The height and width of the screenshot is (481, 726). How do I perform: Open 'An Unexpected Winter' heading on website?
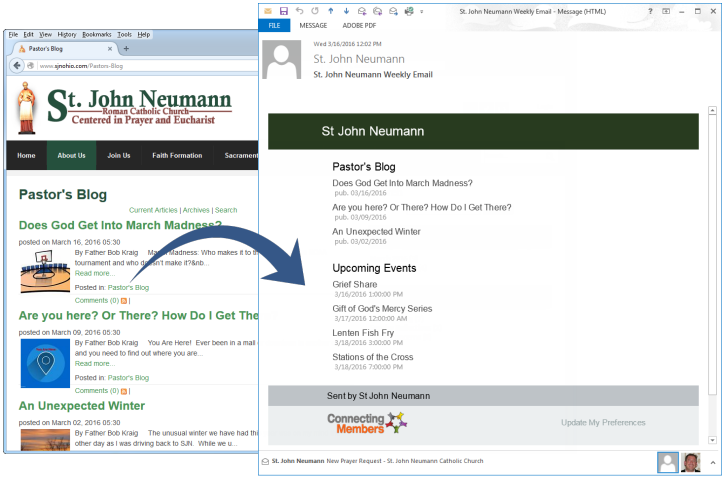point(81,406)
